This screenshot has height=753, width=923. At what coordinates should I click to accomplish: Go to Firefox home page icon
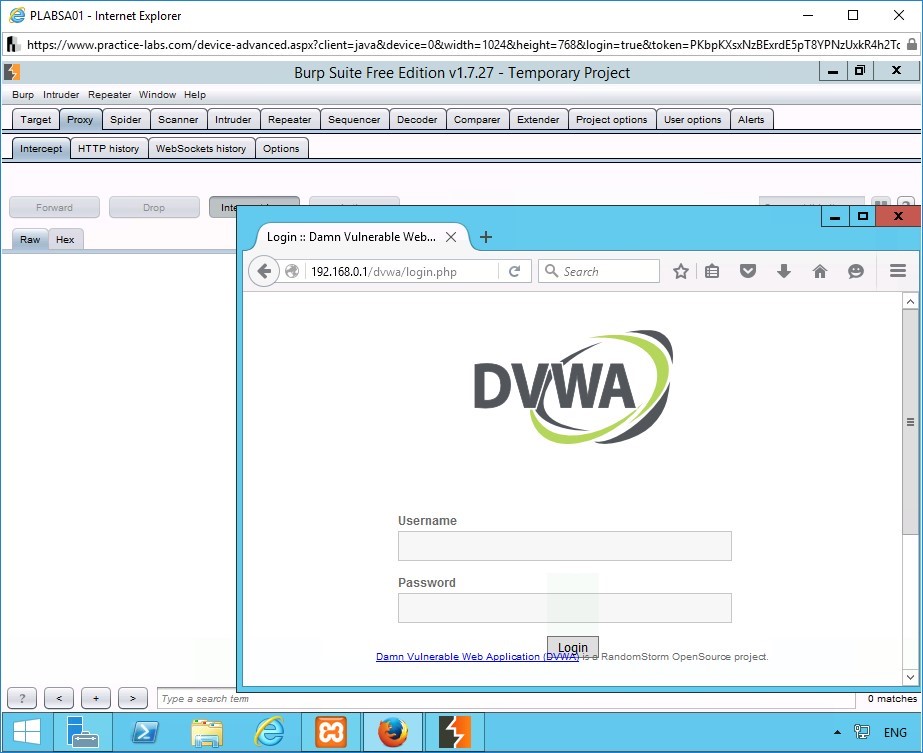point(820,271)
